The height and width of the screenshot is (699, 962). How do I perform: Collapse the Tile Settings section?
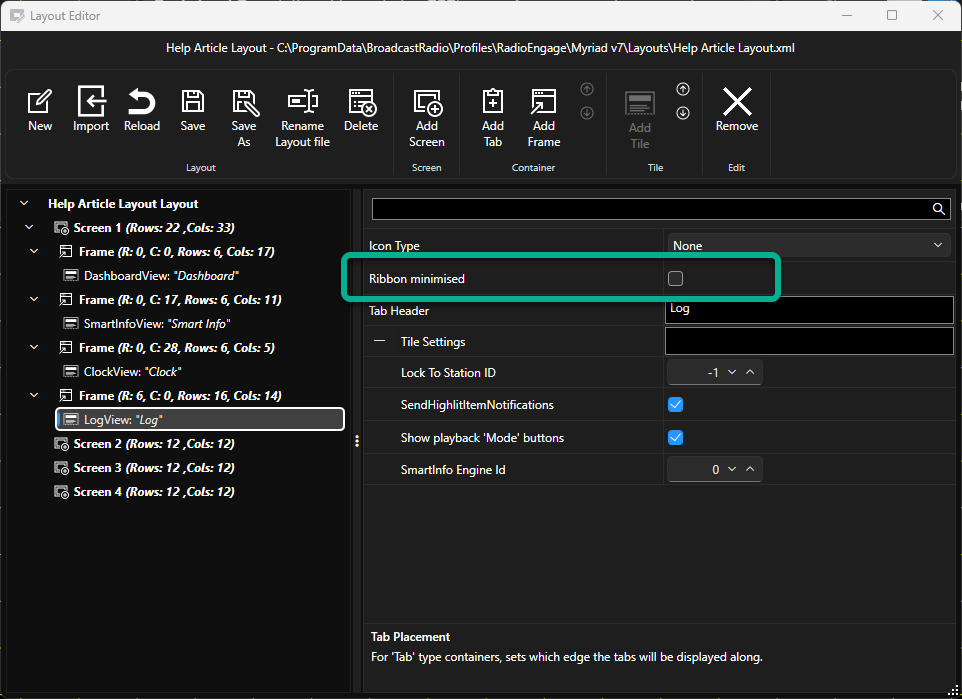tap(380, 341)
